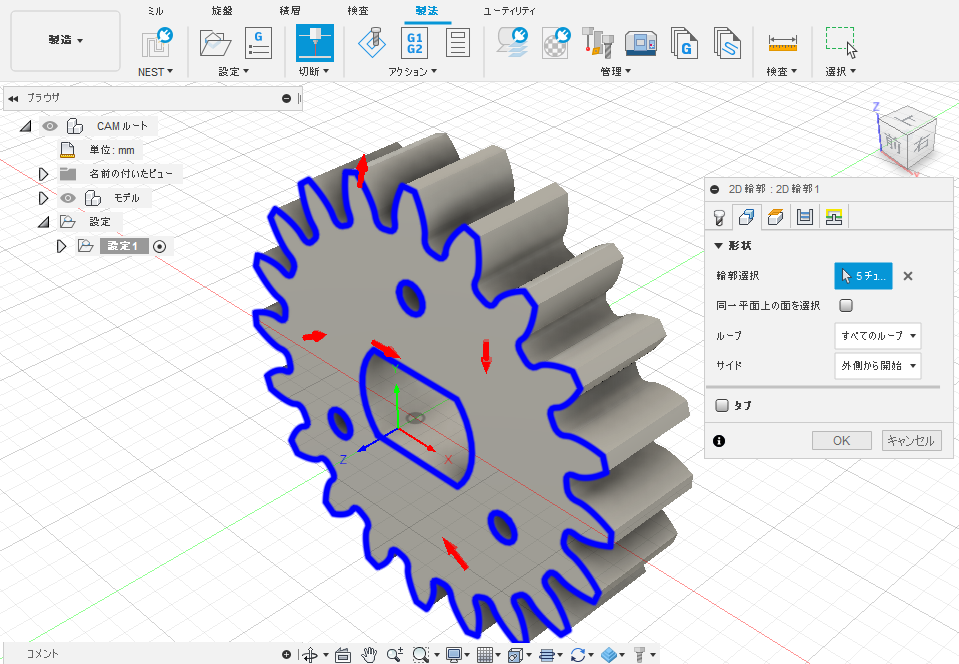Click the selection rectangle icon

pos(840,42)
